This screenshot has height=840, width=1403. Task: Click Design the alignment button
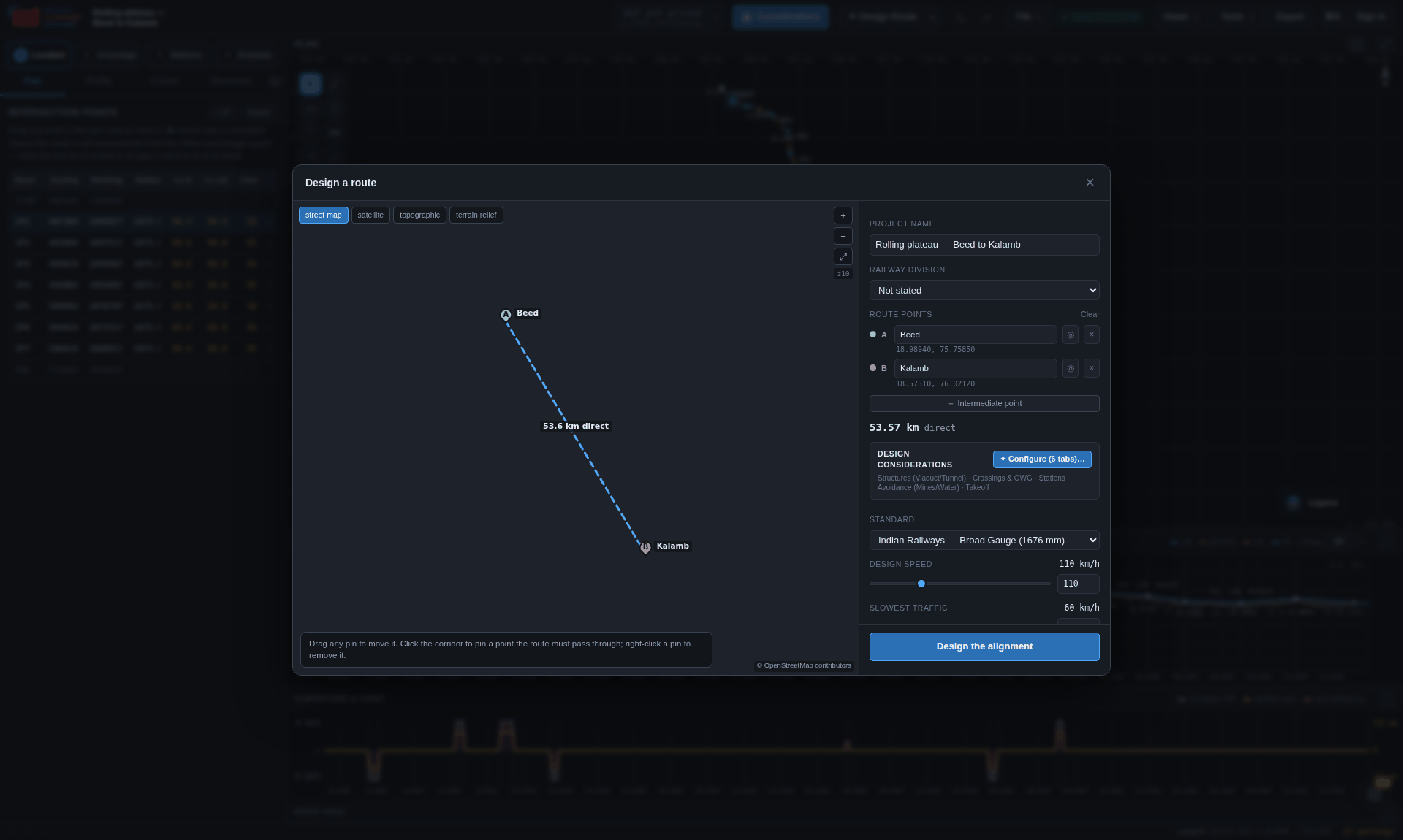tap(984, 646)
